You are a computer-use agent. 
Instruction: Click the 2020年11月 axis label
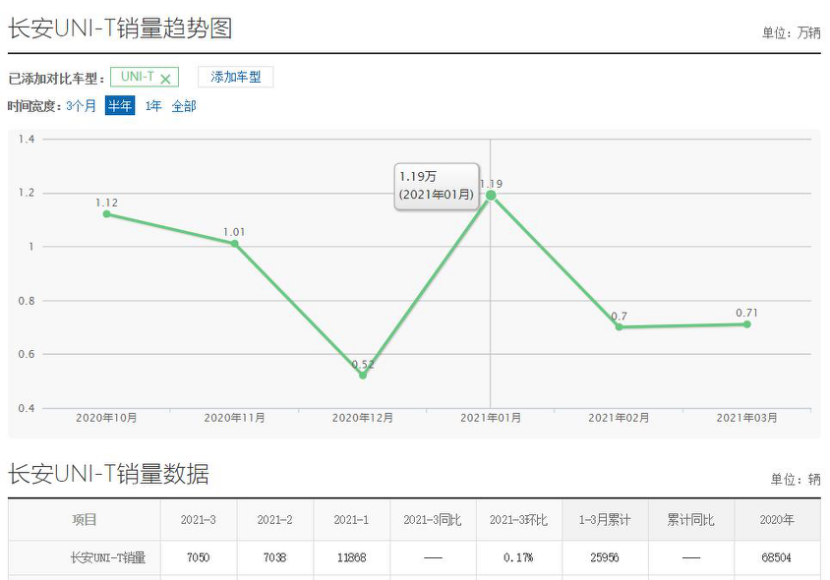click(234, 418)
